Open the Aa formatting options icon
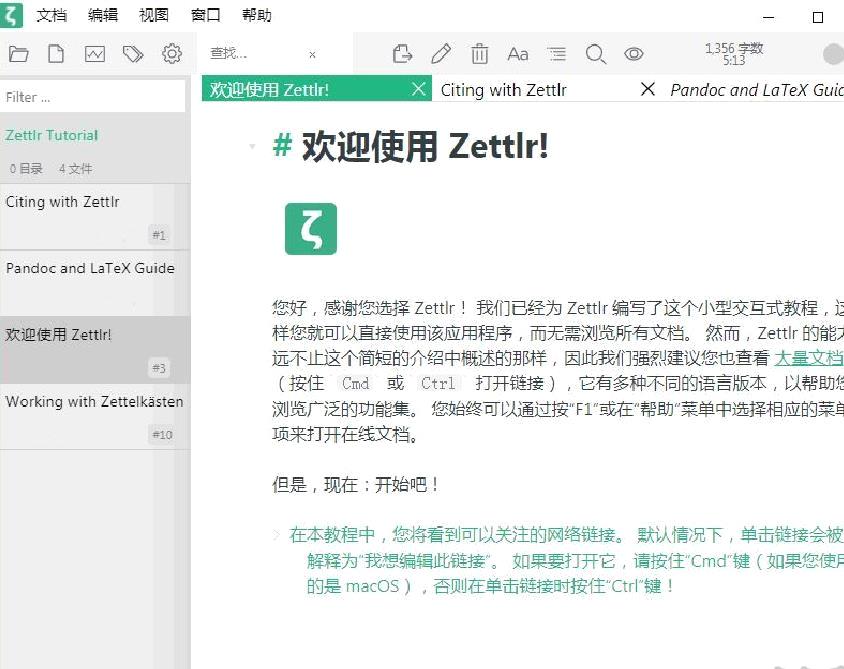 tap(517, 54)
